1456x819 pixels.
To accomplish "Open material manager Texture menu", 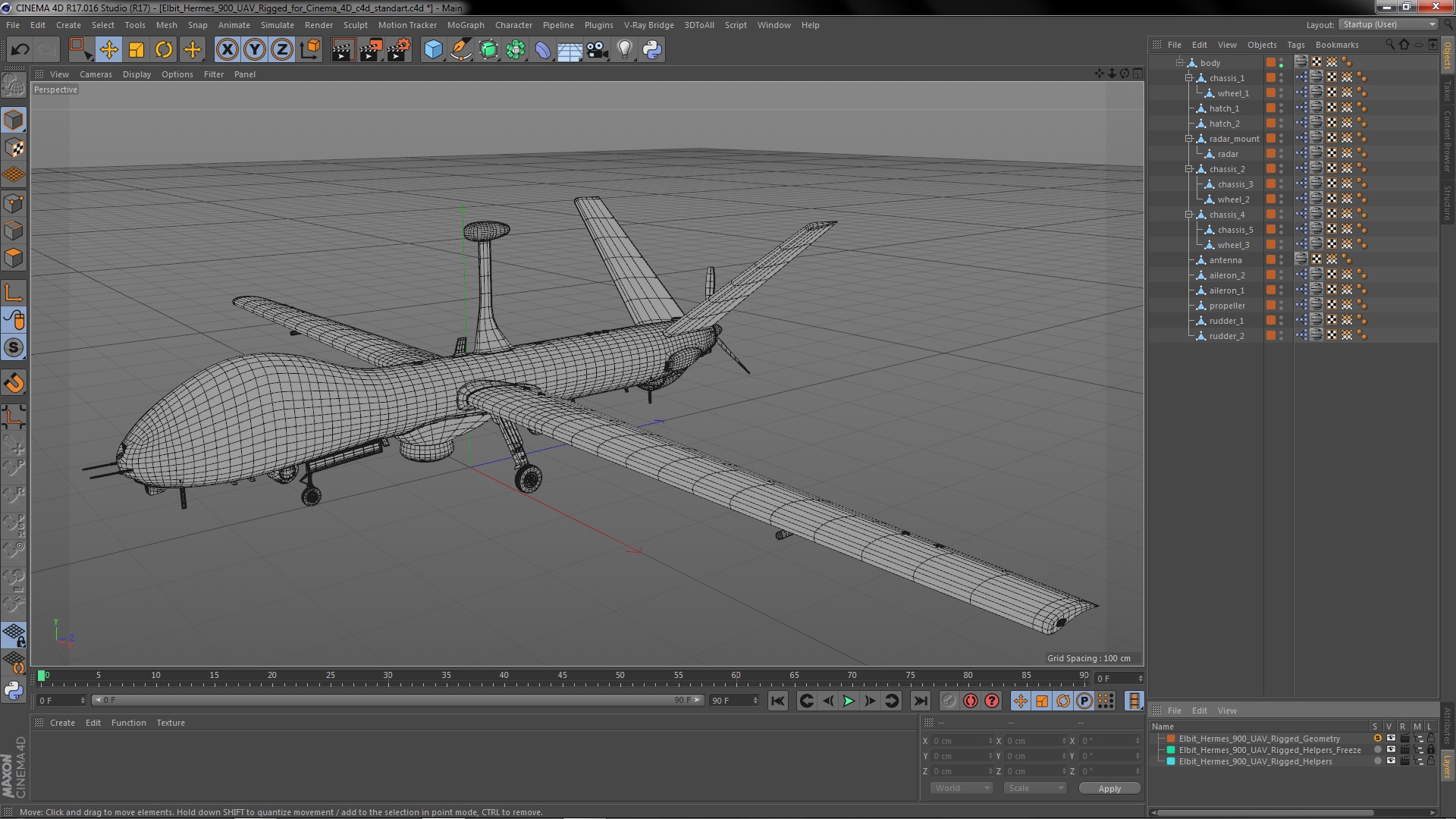I will click(171, 723).
